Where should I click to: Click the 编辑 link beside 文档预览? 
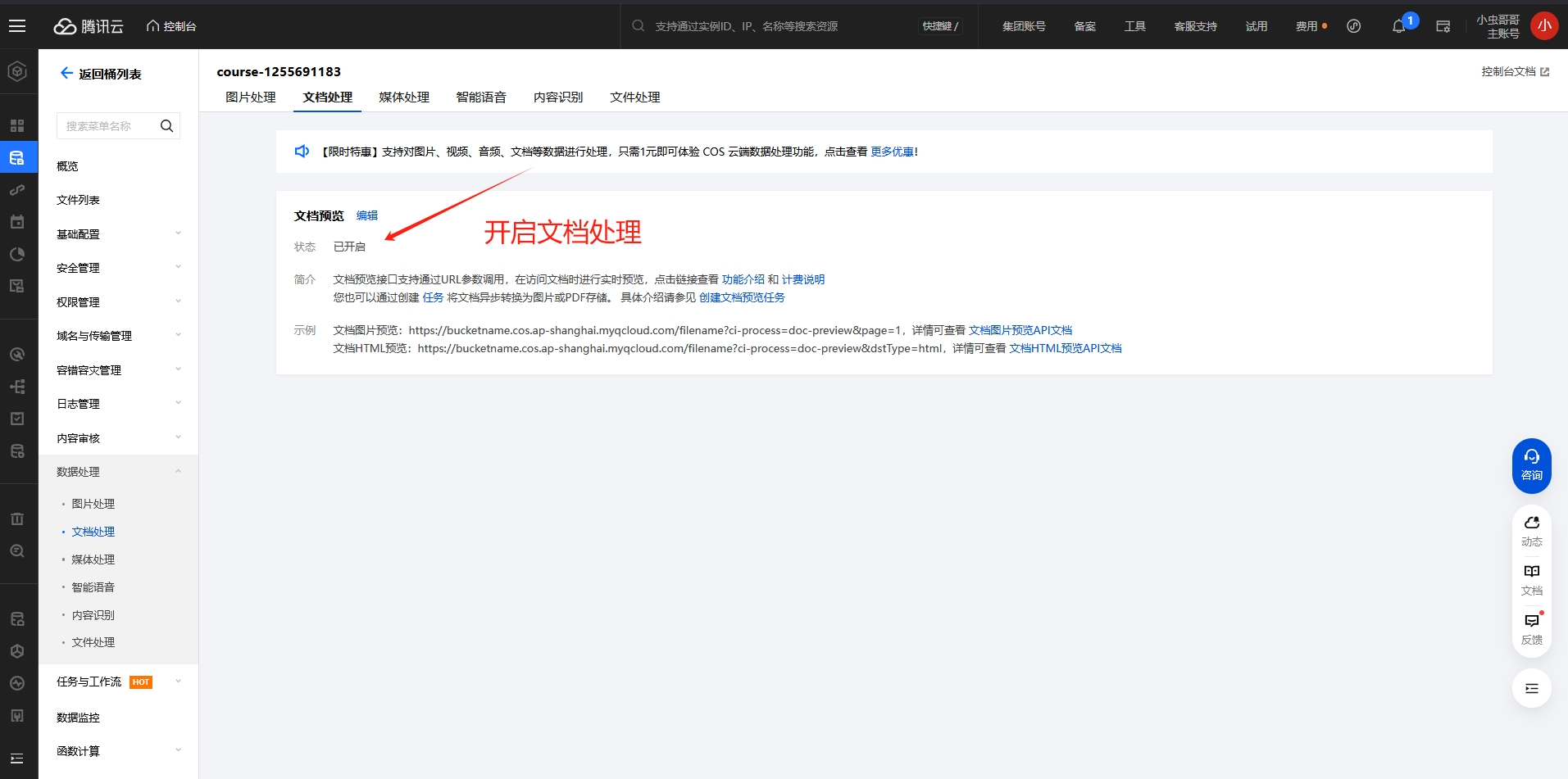coord(367,215)
